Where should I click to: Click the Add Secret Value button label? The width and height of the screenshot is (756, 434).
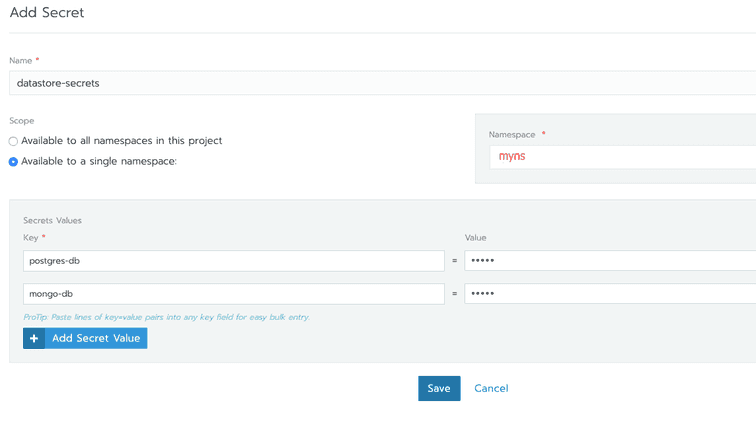pos(96,338)
